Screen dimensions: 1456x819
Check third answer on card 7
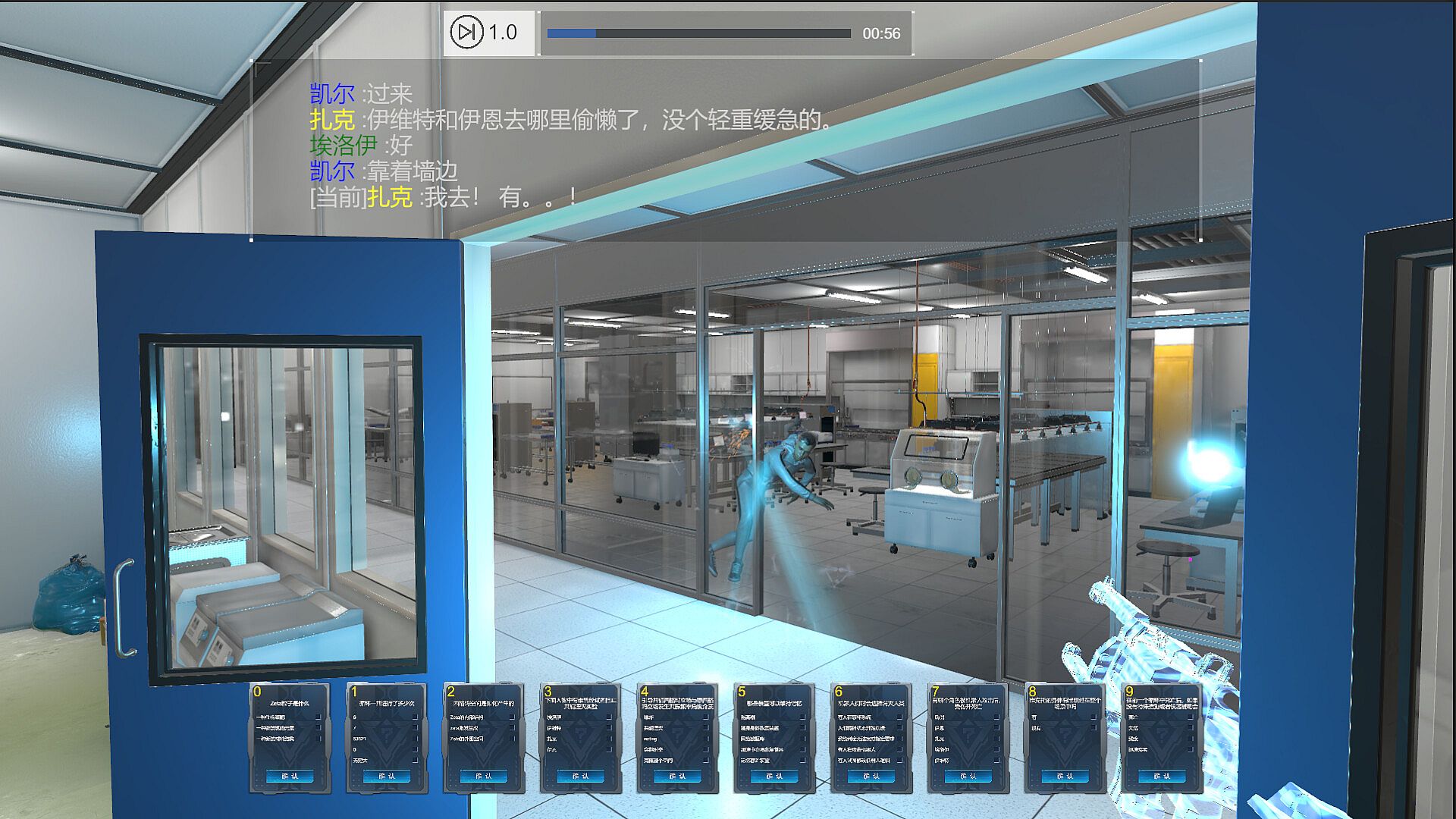tap(996, 738)
